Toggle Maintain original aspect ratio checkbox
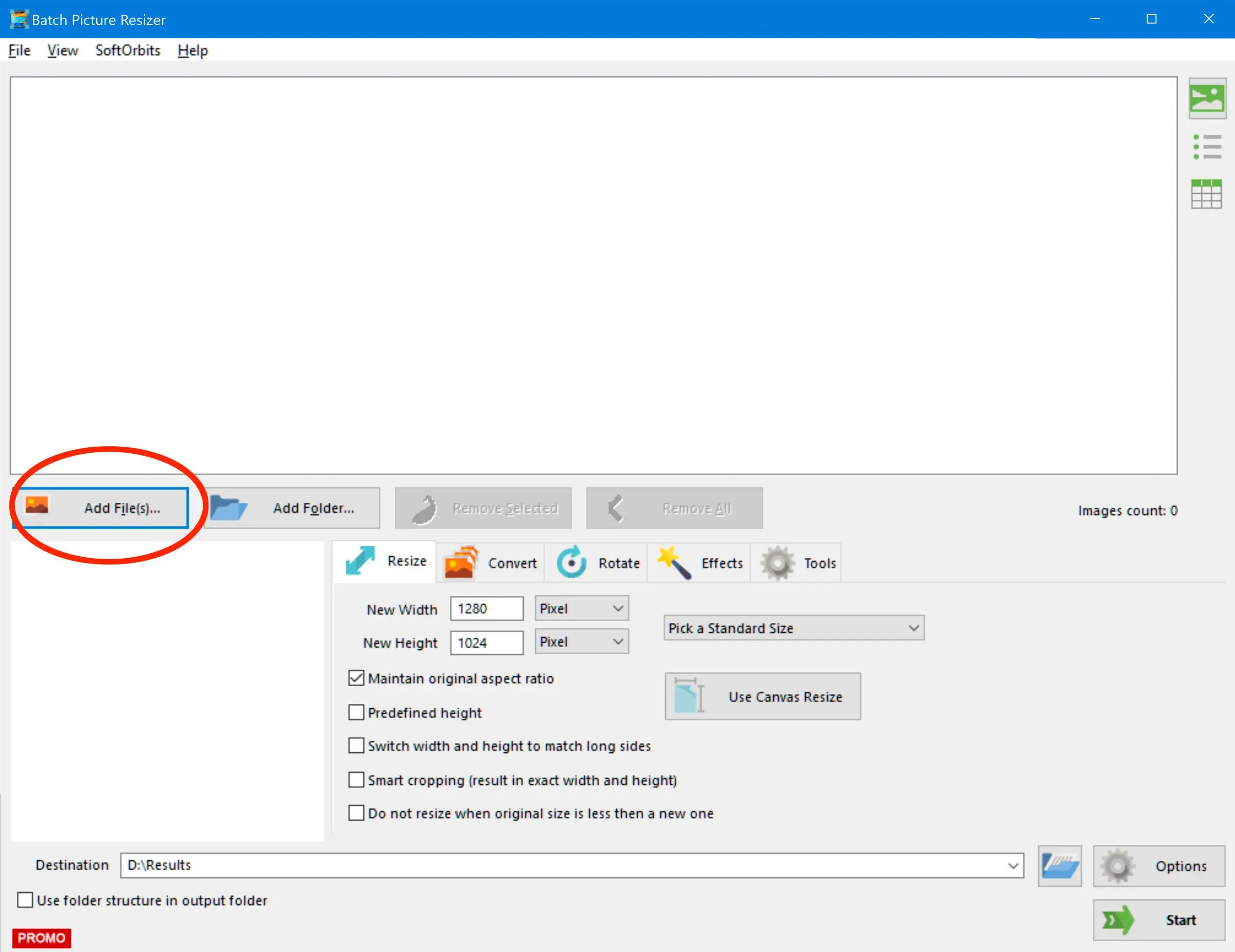The width and height of the screenshot is (1235, 952). (357, 678)
